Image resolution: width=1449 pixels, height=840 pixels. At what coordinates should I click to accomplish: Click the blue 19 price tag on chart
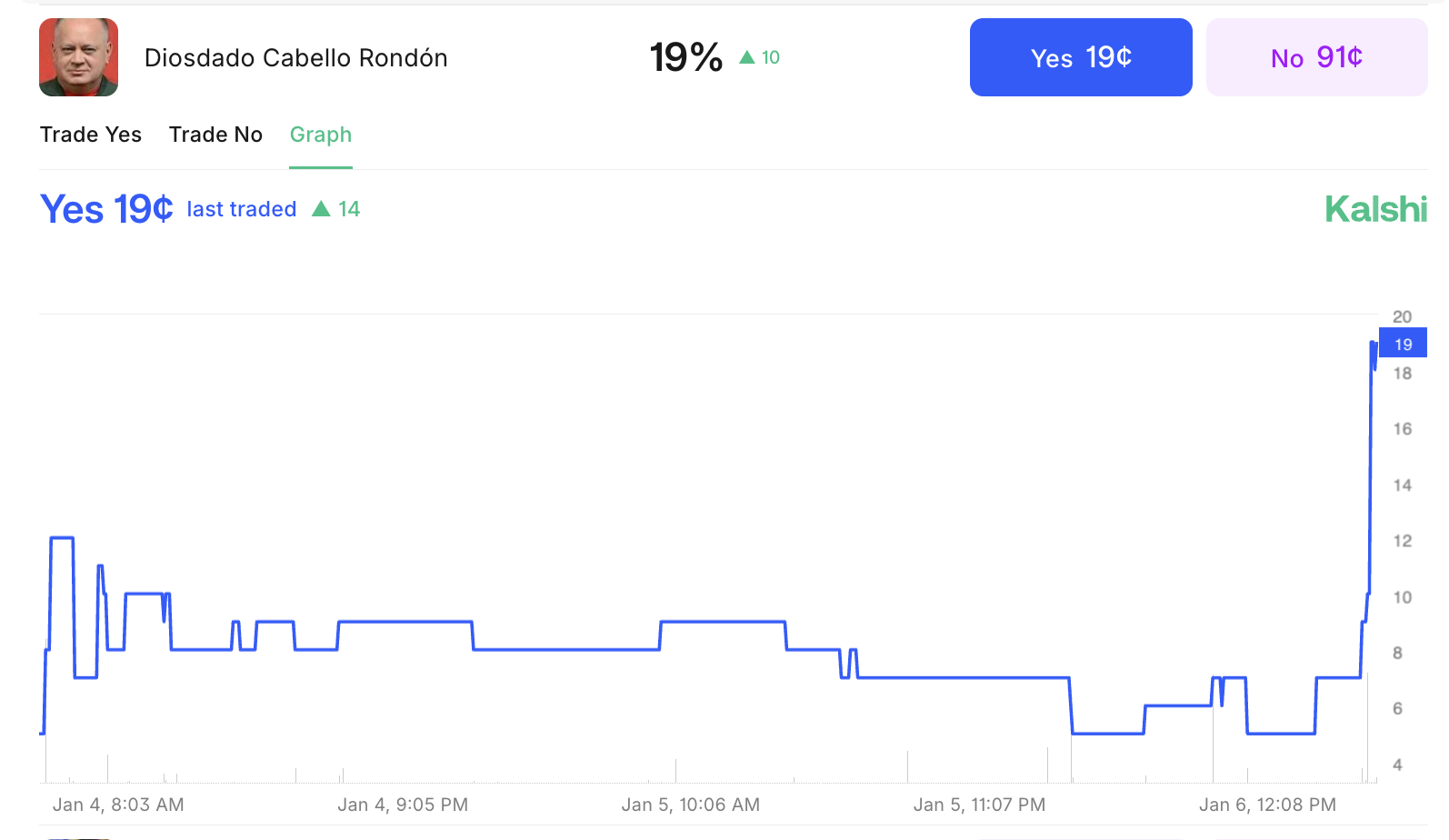point(1403,344)
